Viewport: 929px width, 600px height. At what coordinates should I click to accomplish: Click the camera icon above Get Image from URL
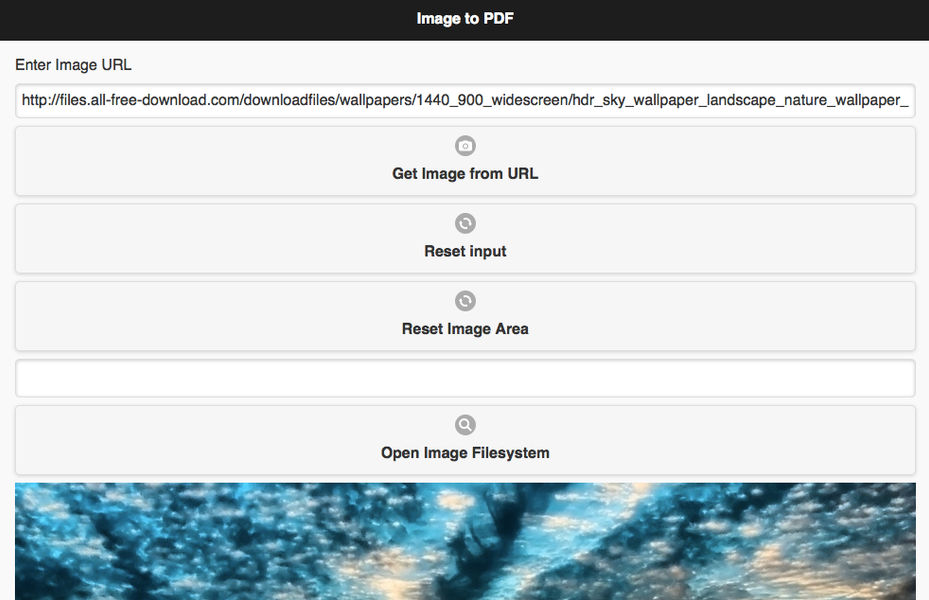click(465, 146)
